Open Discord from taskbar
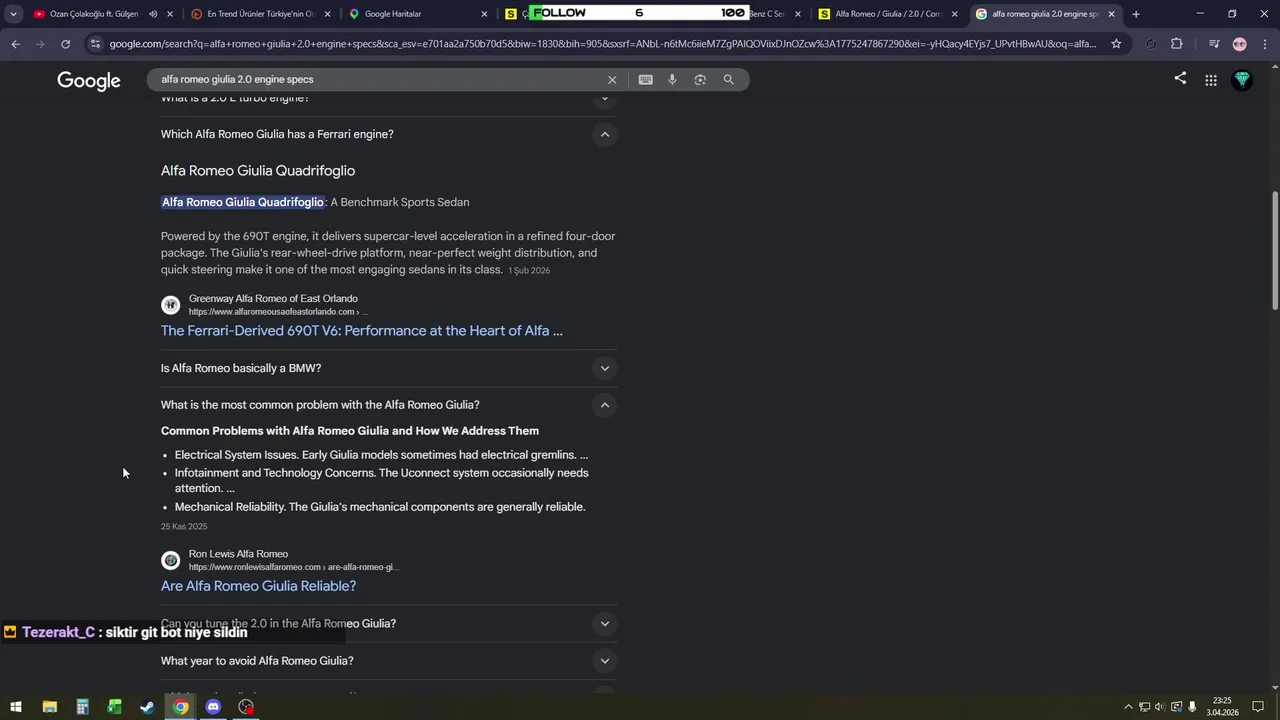1280x720 pixels. [213, 707]
